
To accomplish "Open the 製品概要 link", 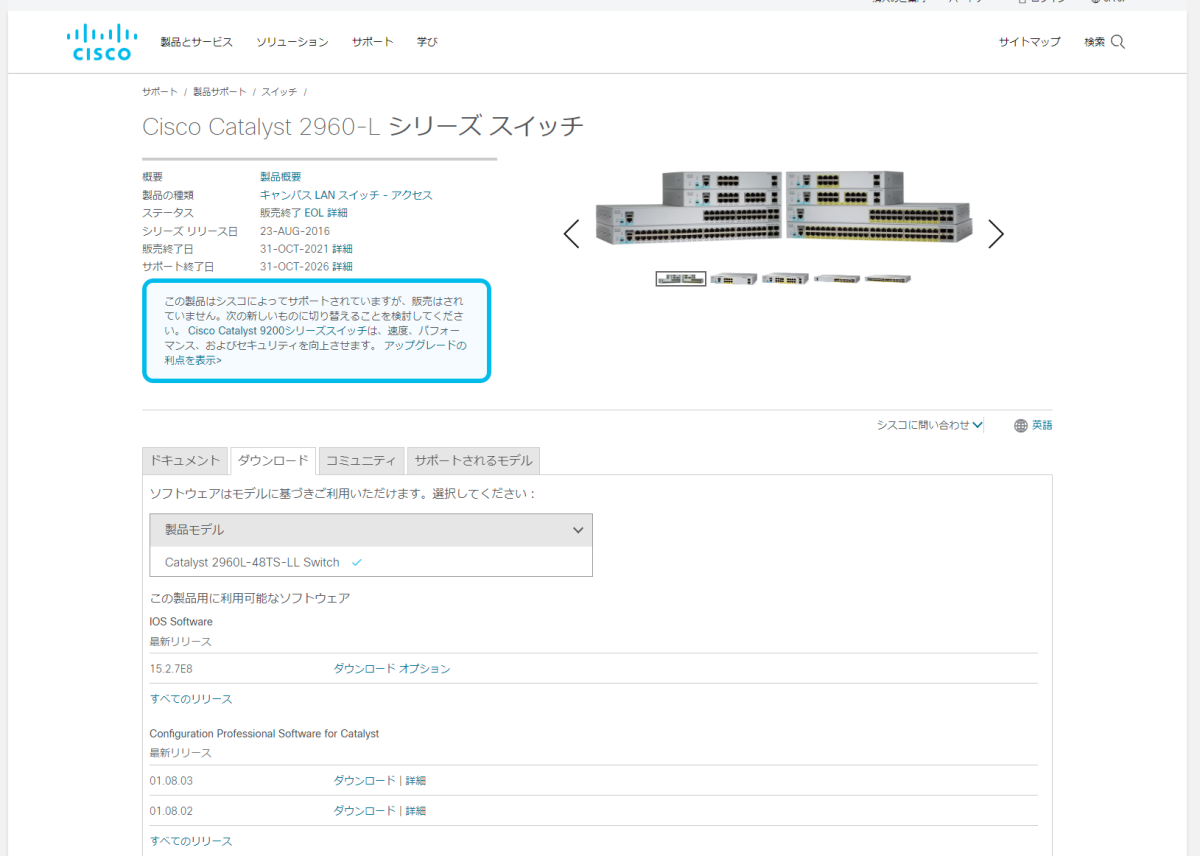I will coord(280,177).
